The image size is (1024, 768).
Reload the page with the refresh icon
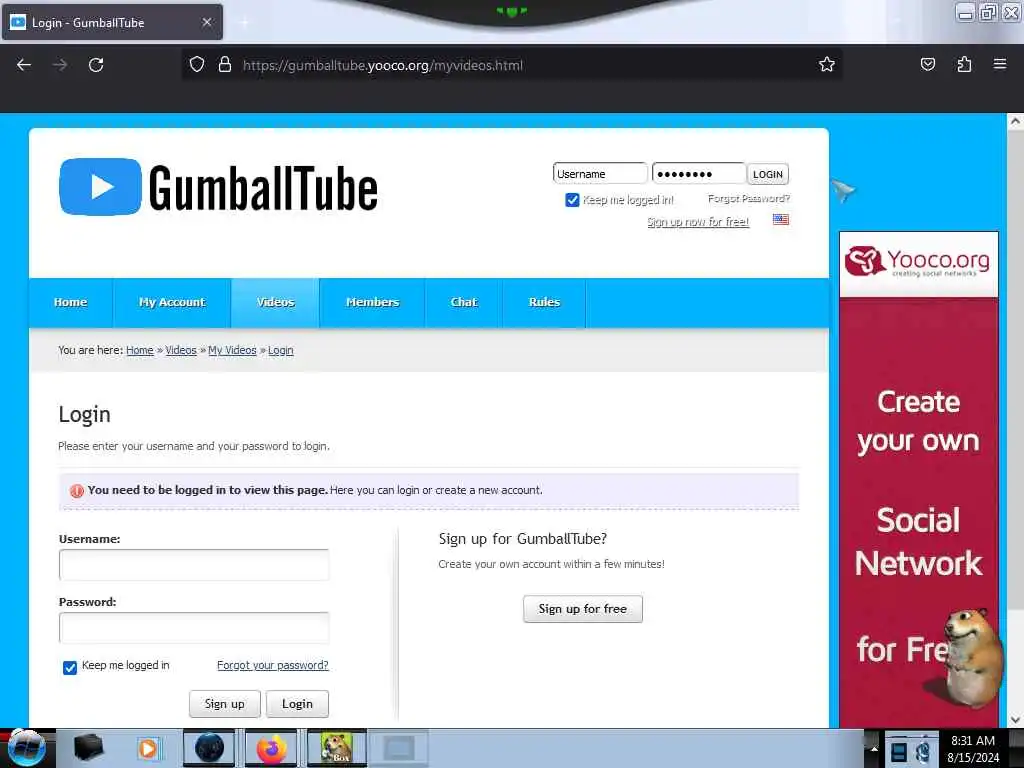tap(96, 65)
